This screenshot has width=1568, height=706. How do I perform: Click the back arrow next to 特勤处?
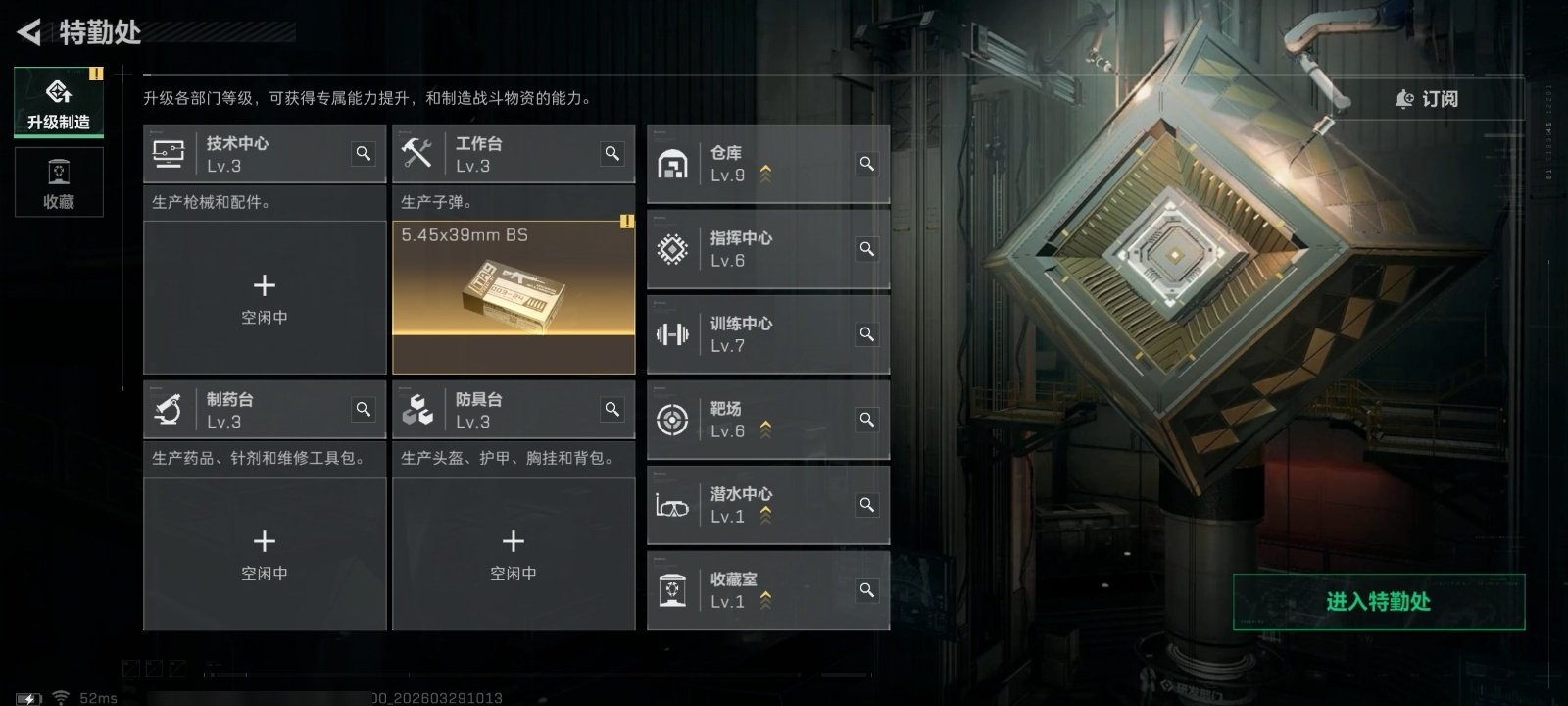[x=29, y=32]
